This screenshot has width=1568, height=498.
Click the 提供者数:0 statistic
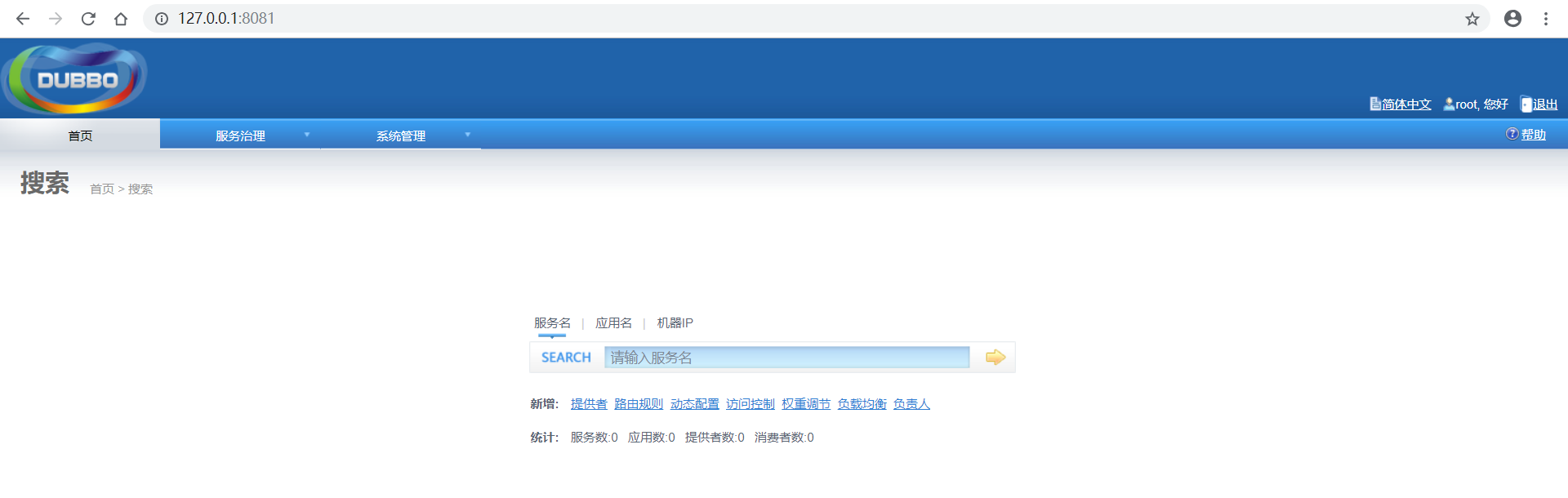(x=715, y=438)
